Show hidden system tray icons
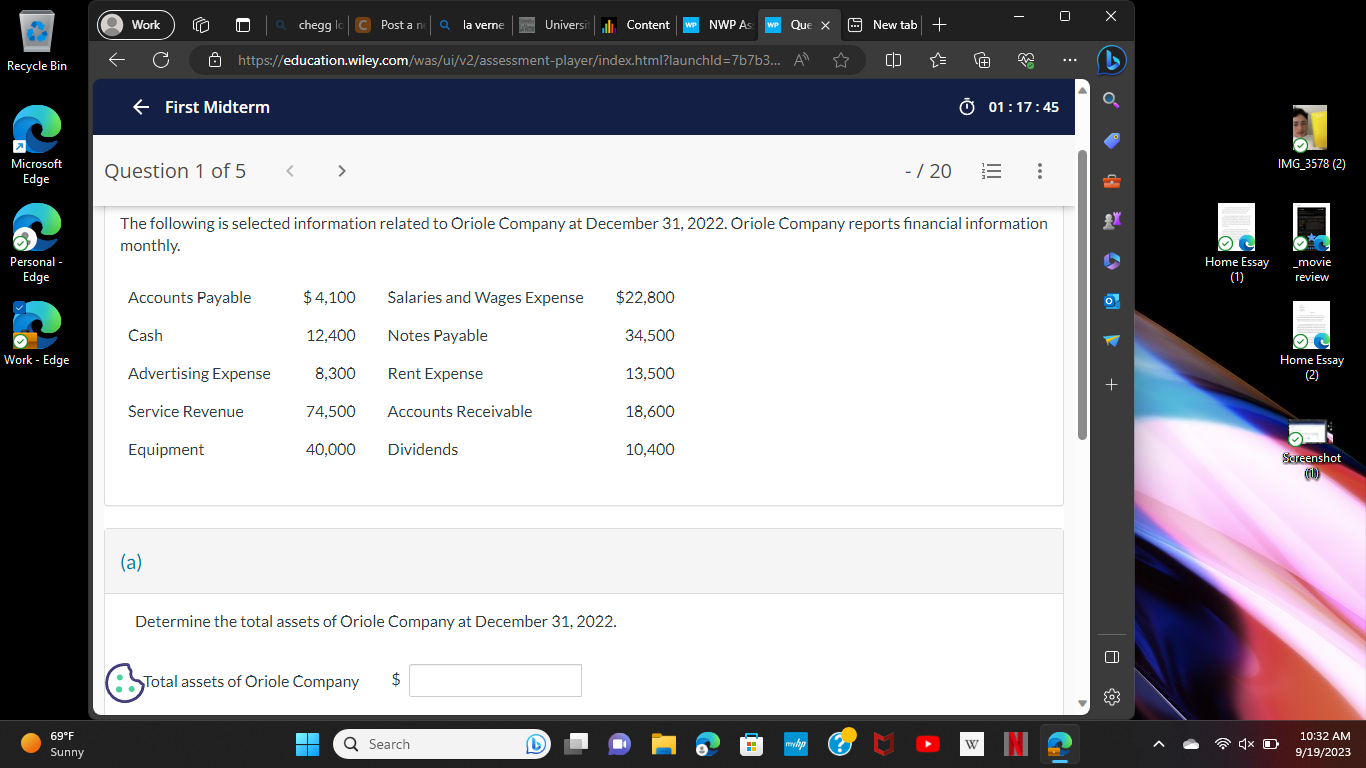 (1160, 744)
